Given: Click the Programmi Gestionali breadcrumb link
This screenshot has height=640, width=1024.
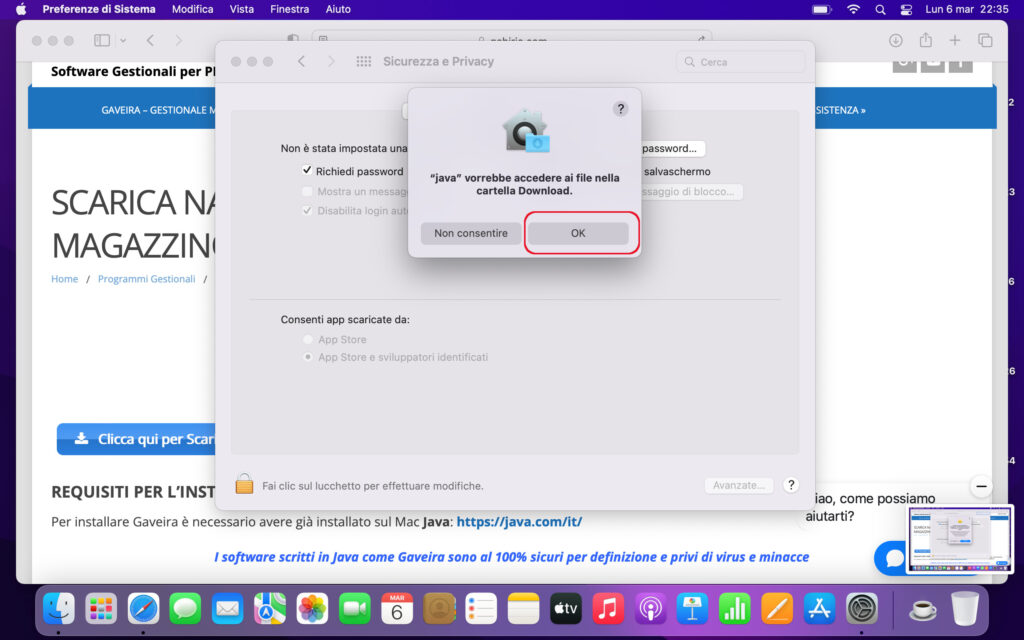Looking at the screenshot, I should click(146, 279).
